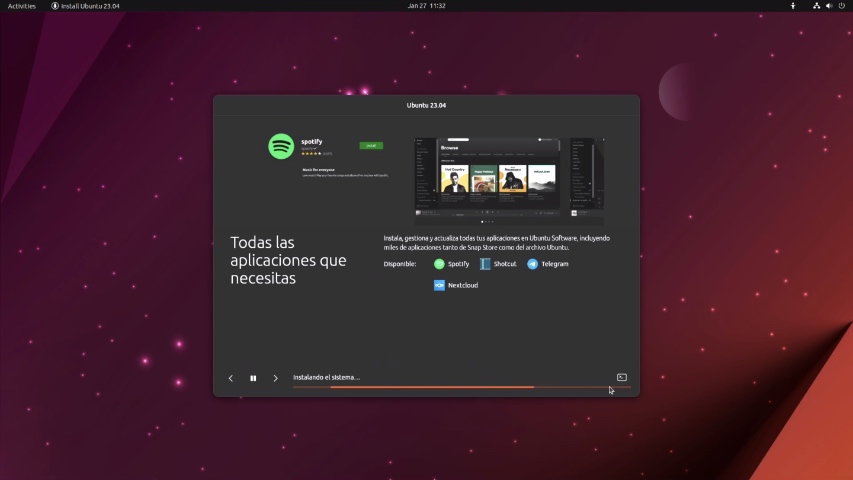
Task: Pause the installer slideshow
Action: [253, 378]
